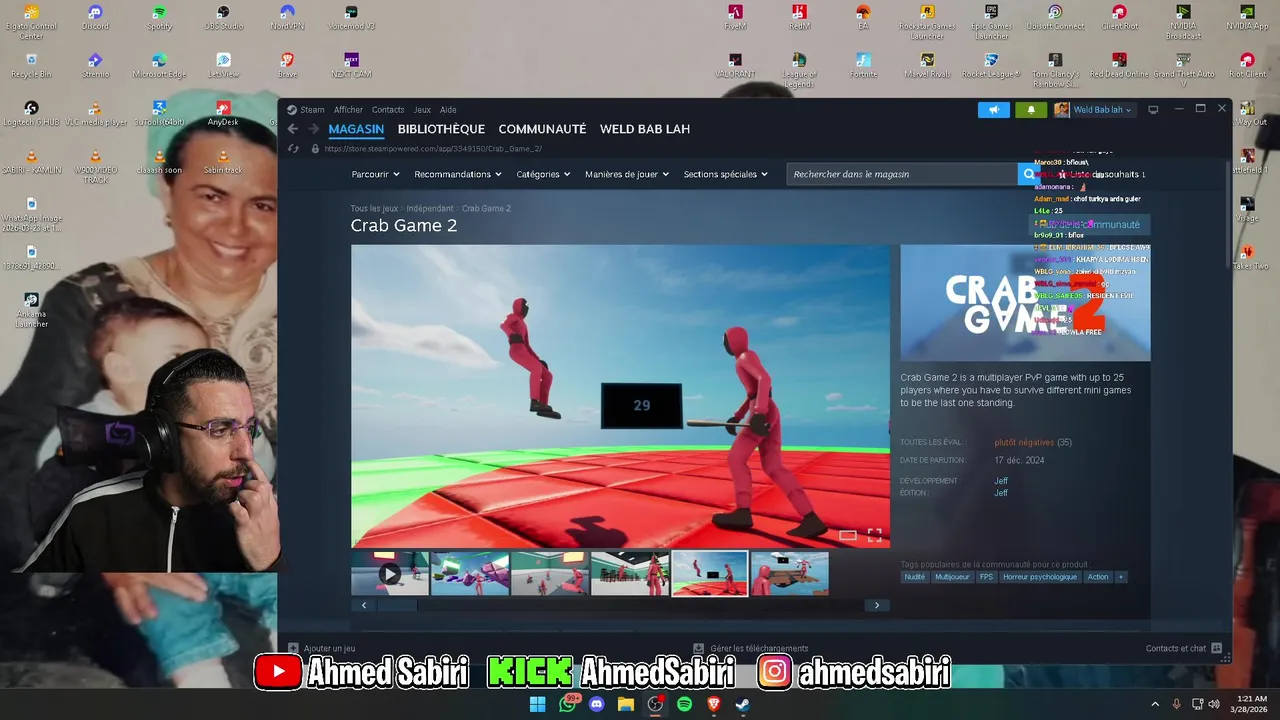The height and width of the screenshot is (720, 1280).
Task: Select the Rocket League desktop icon
Action: pyautogui.click(x=991, y=66)
